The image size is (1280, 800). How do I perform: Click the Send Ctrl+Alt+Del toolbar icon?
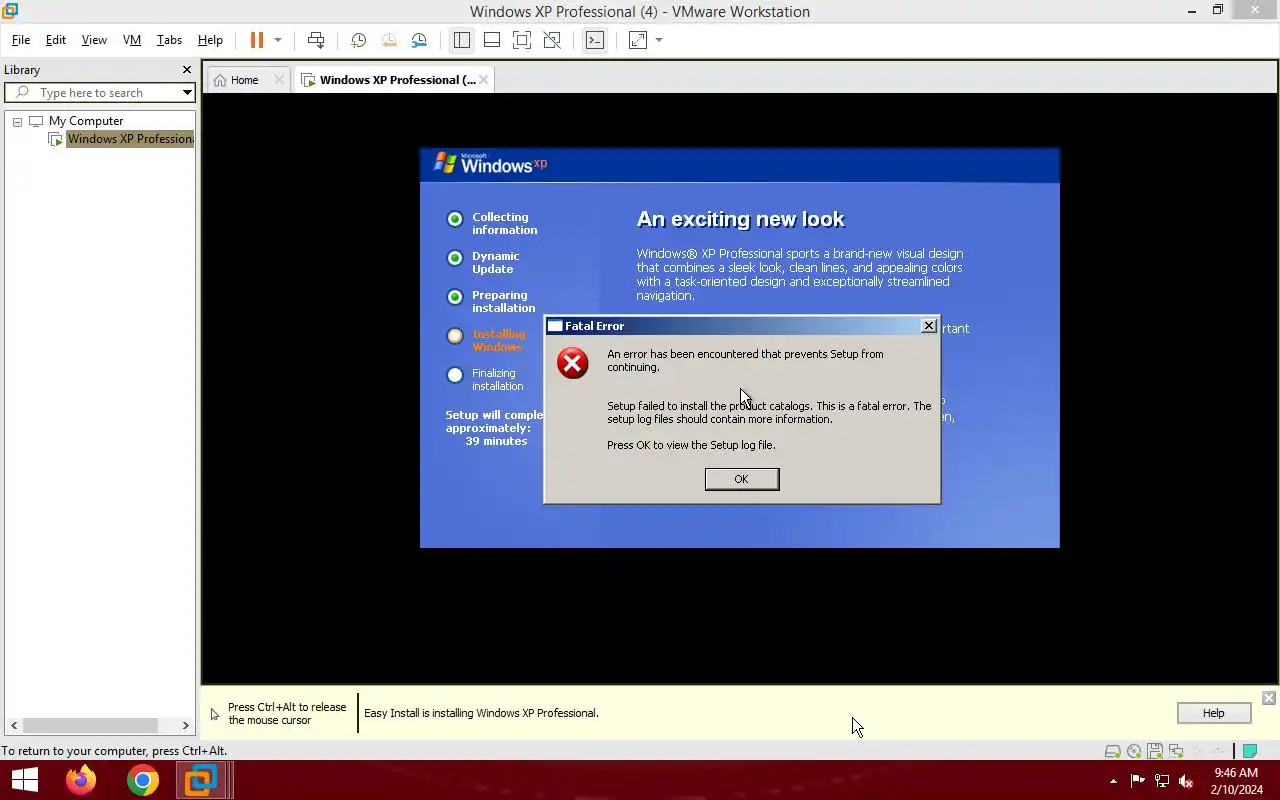(316, 40)
